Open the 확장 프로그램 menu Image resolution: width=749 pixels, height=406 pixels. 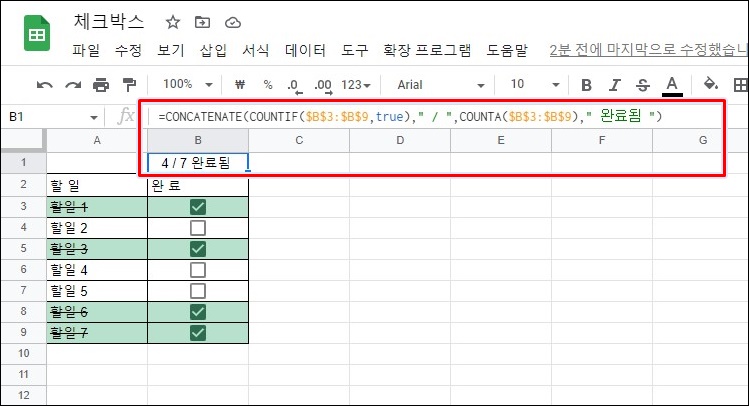tap(427, 50)
